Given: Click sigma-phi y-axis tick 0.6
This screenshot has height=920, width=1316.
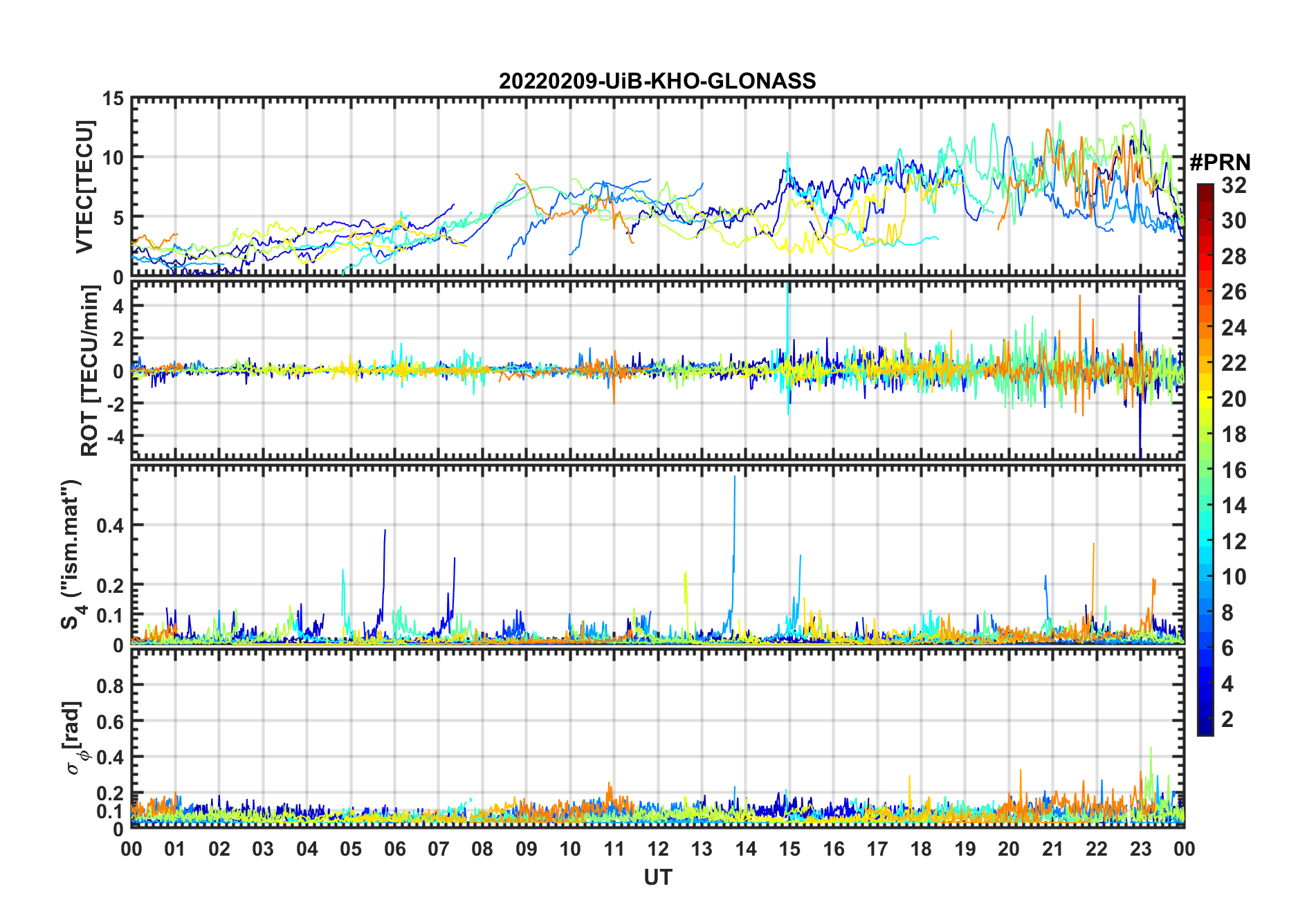Looking at the screenshot, I should (111, 722).
